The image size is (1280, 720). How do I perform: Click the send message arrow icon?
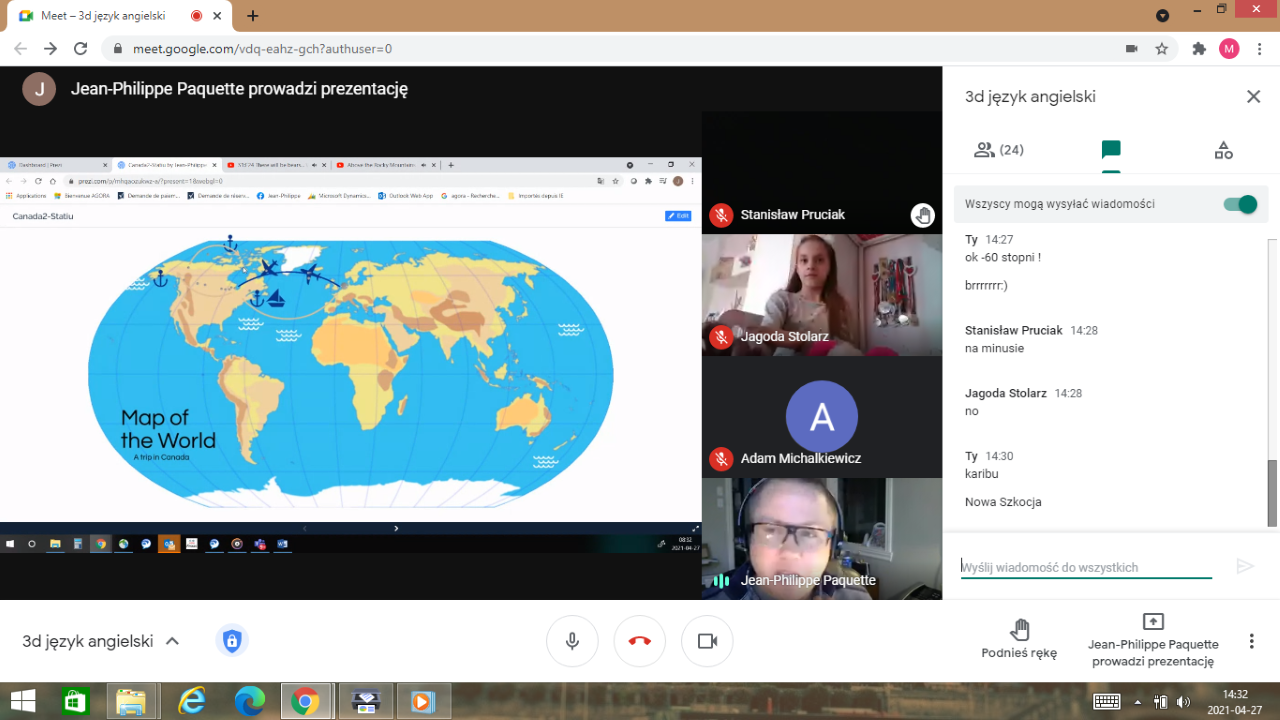click(x=1245, y=567)
